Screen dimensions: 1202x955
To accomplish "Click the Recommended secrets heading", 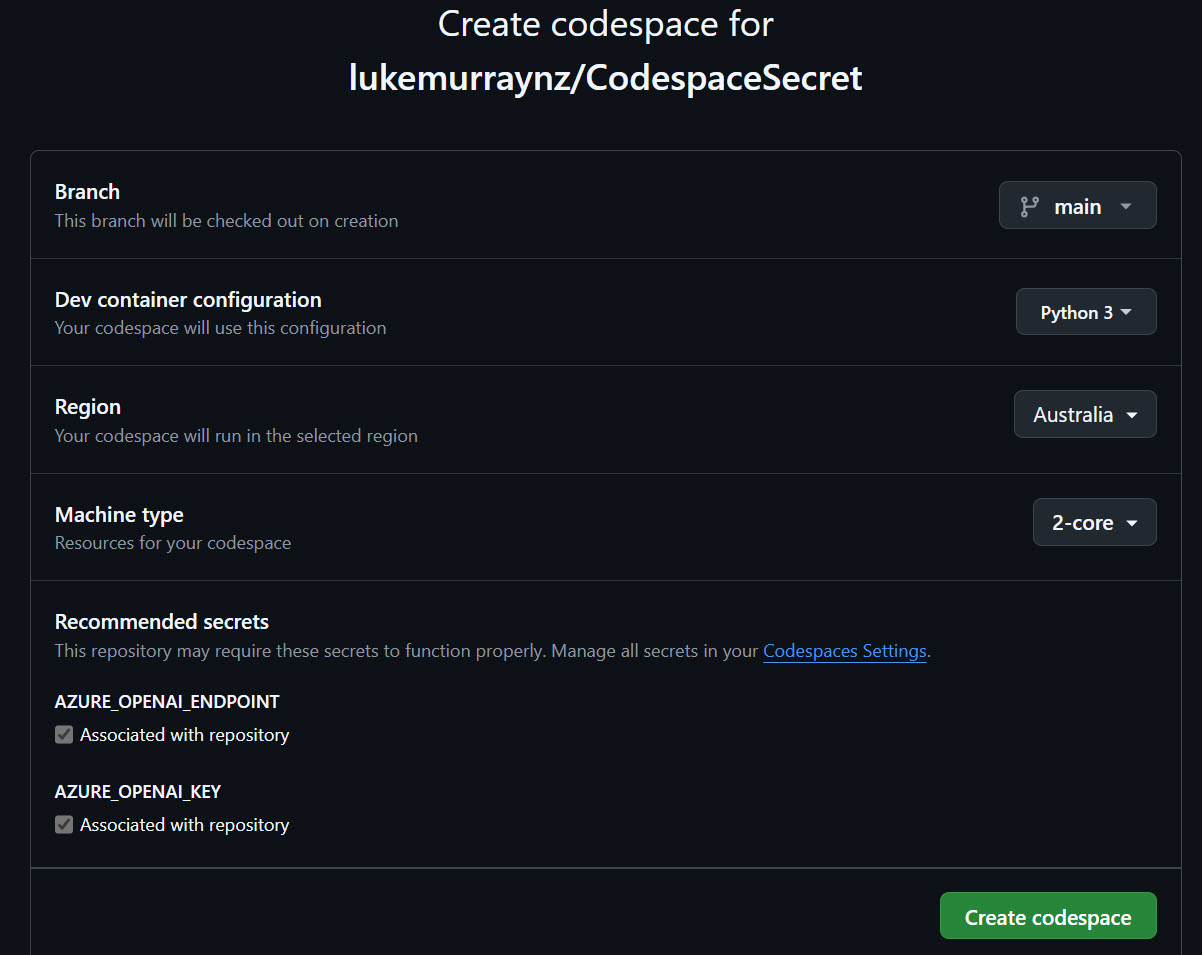I will pos(162,622).
